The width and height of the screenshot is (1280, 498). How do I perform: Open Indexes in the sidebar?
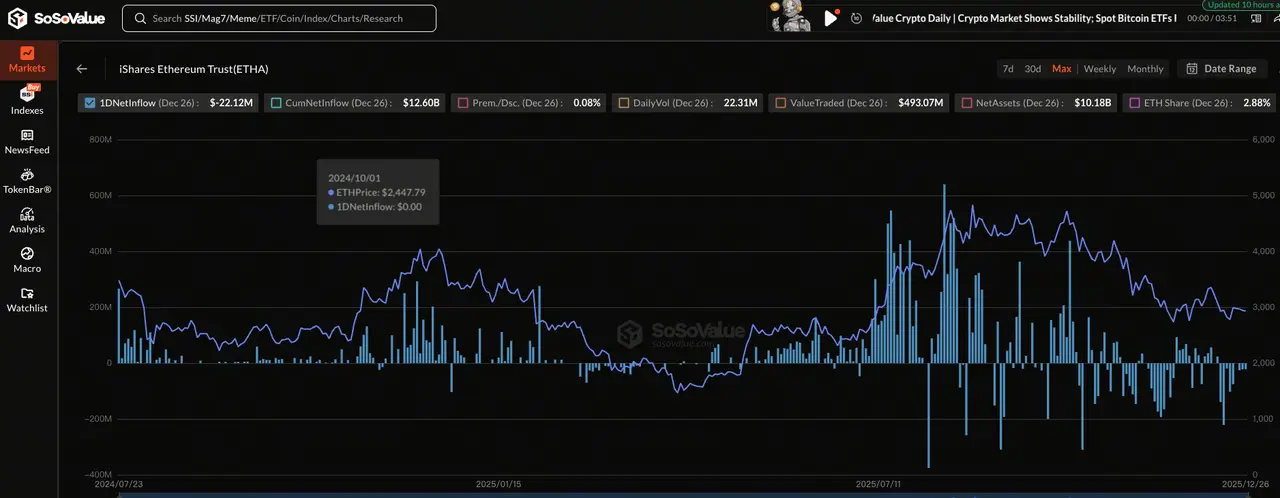click(27, 100)
